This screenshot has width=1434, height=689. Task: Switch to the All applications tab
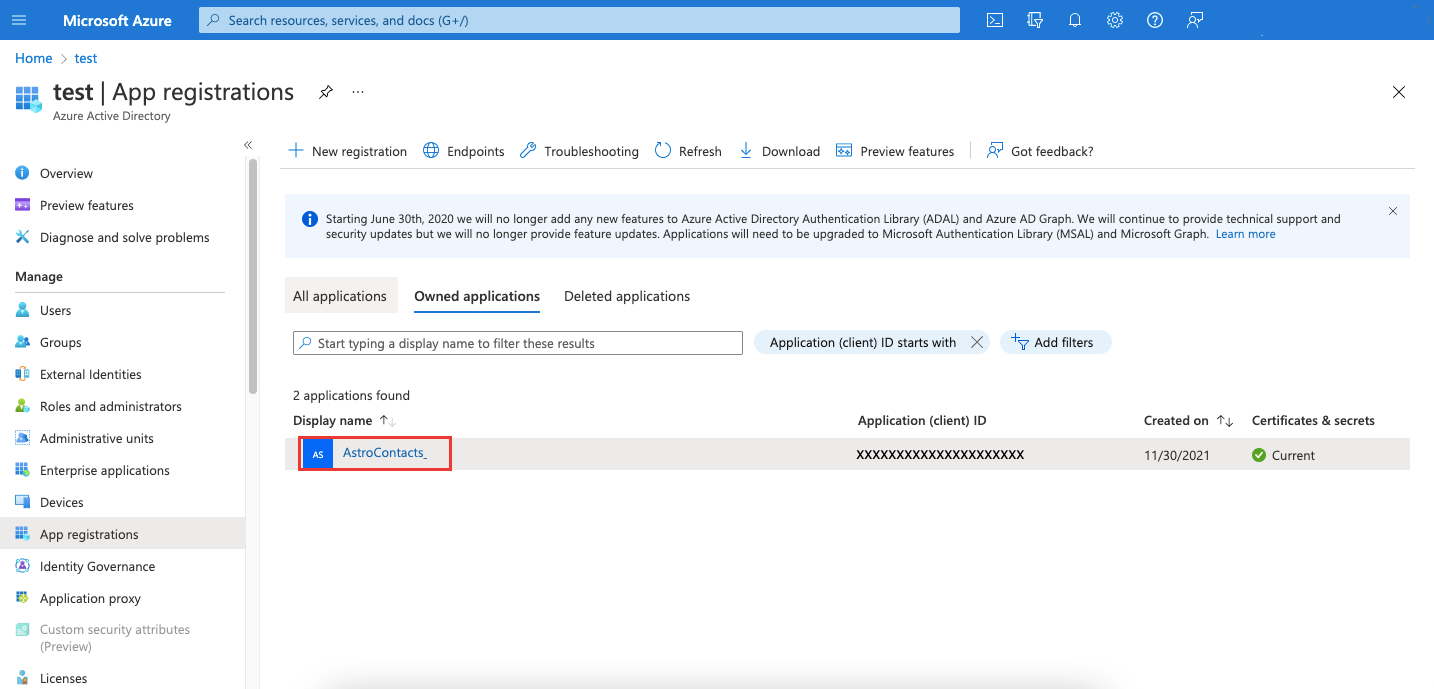click(340, 296)
